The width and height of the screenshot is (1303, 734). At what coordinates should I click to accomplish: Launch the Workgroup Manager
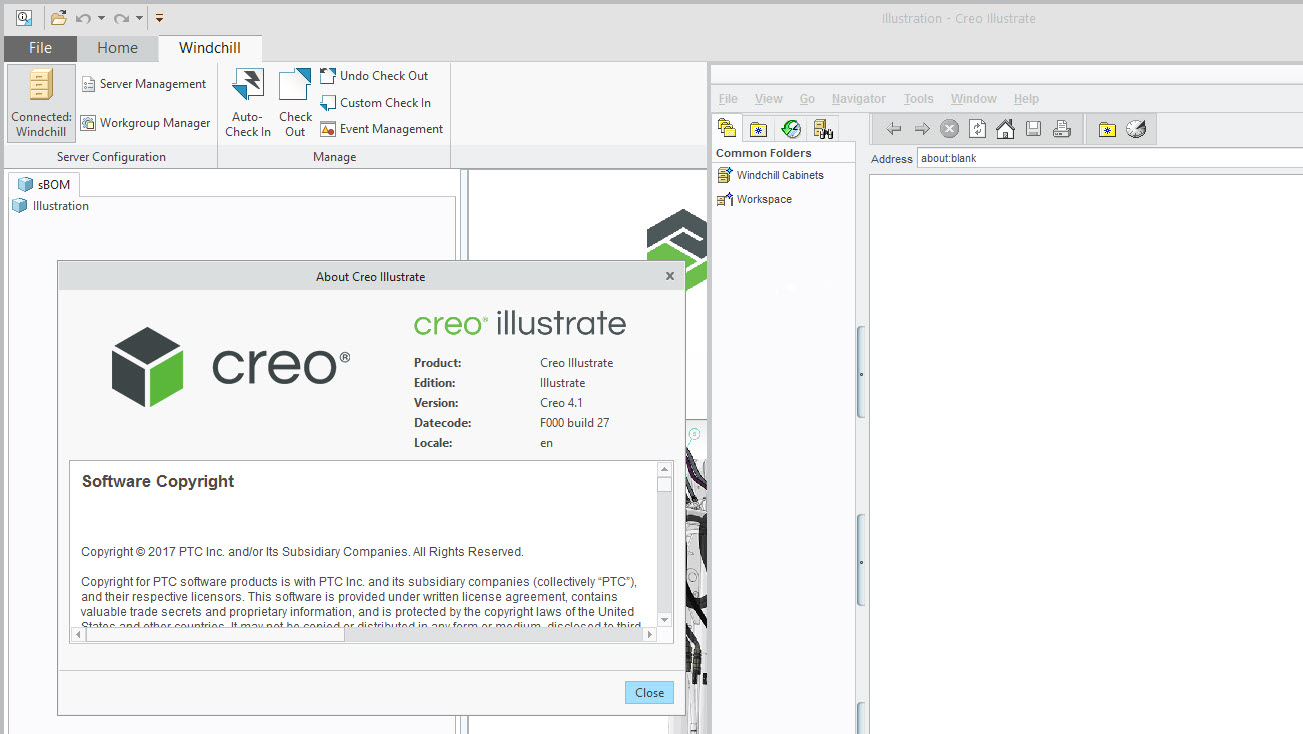tap(145, 123)
